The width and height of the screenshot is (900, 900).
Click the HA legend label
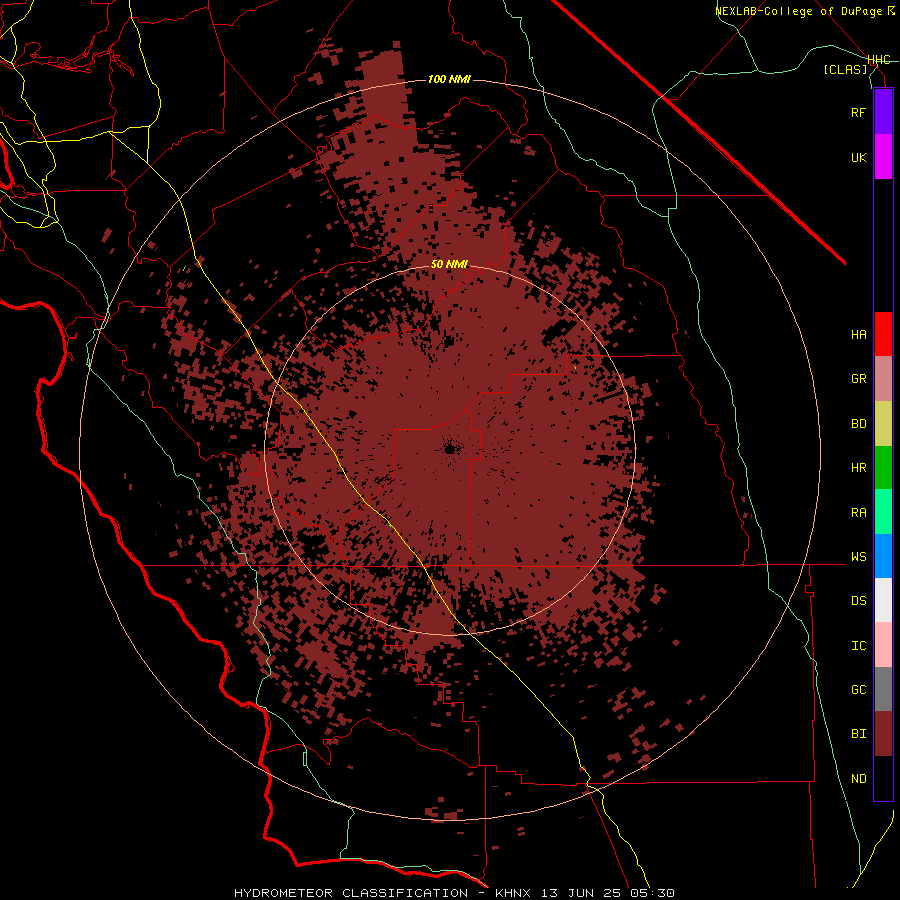(x=858, y=335)
